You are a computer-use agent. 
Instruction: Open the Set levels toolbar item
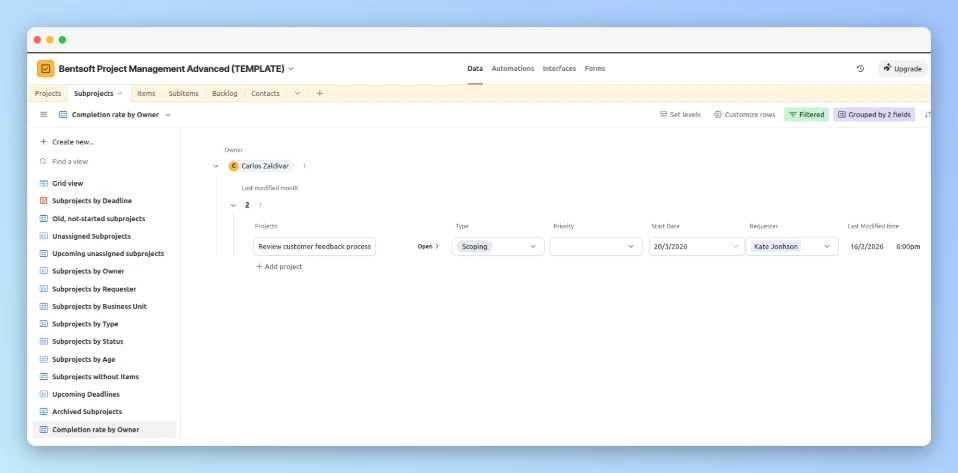(x=680, y=114)
